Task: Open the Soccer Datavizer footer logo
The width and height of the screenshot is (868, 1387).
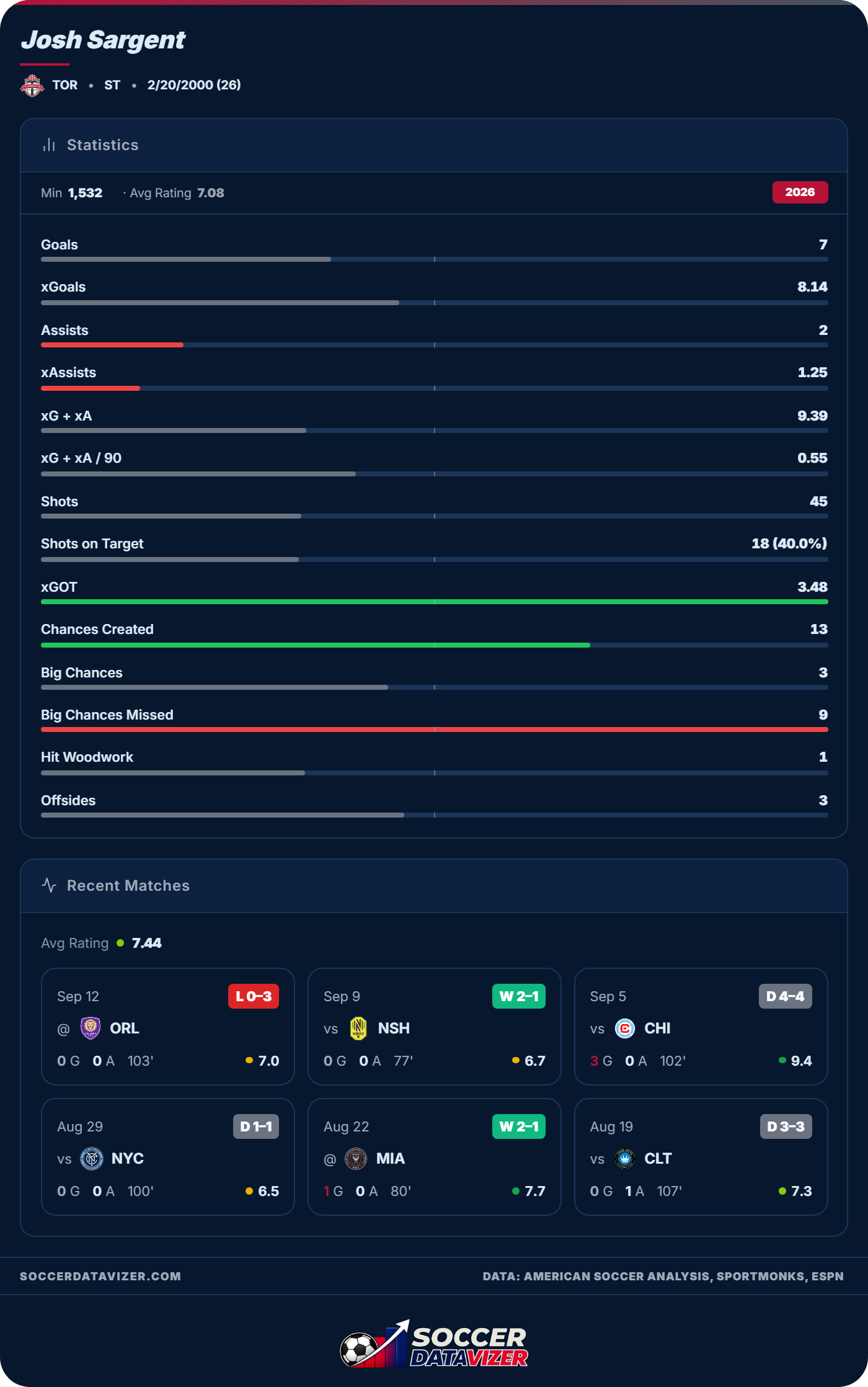Action: click(434, 1345)
